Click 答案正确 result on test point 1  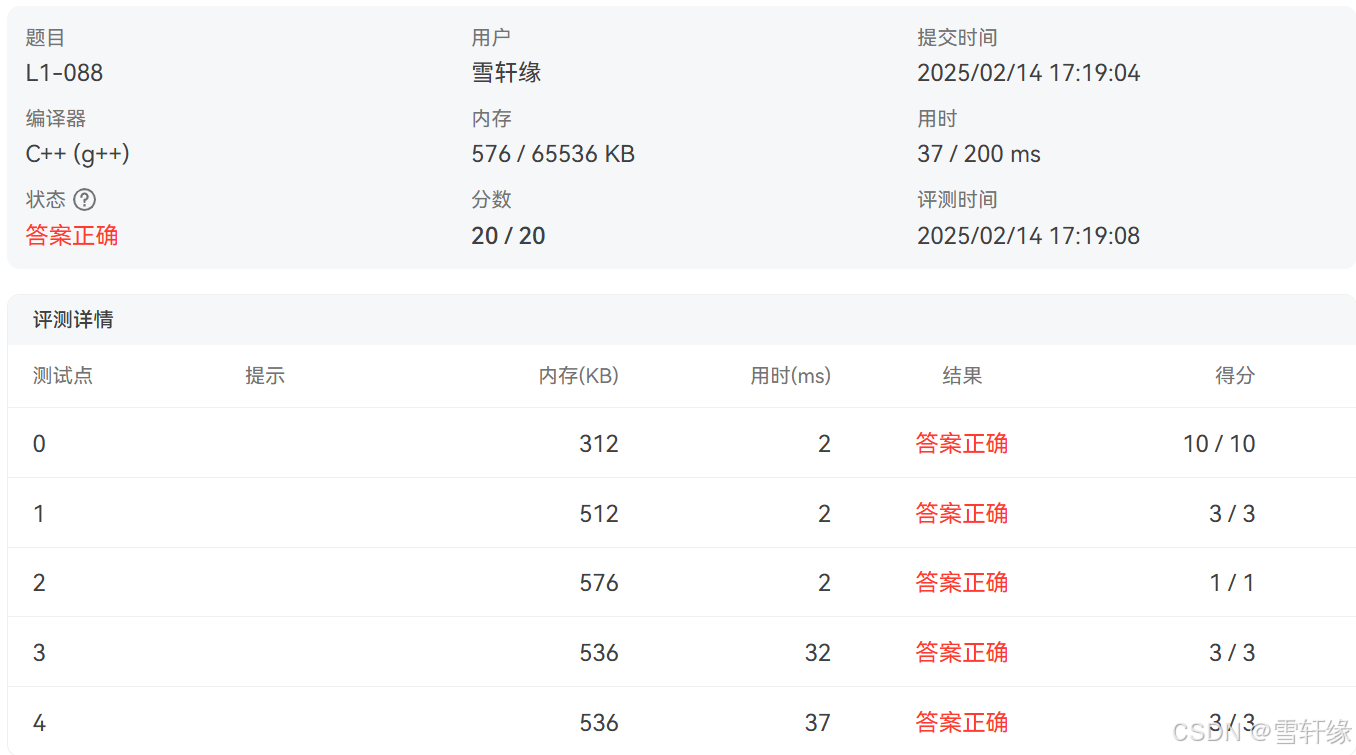point(961,513)
